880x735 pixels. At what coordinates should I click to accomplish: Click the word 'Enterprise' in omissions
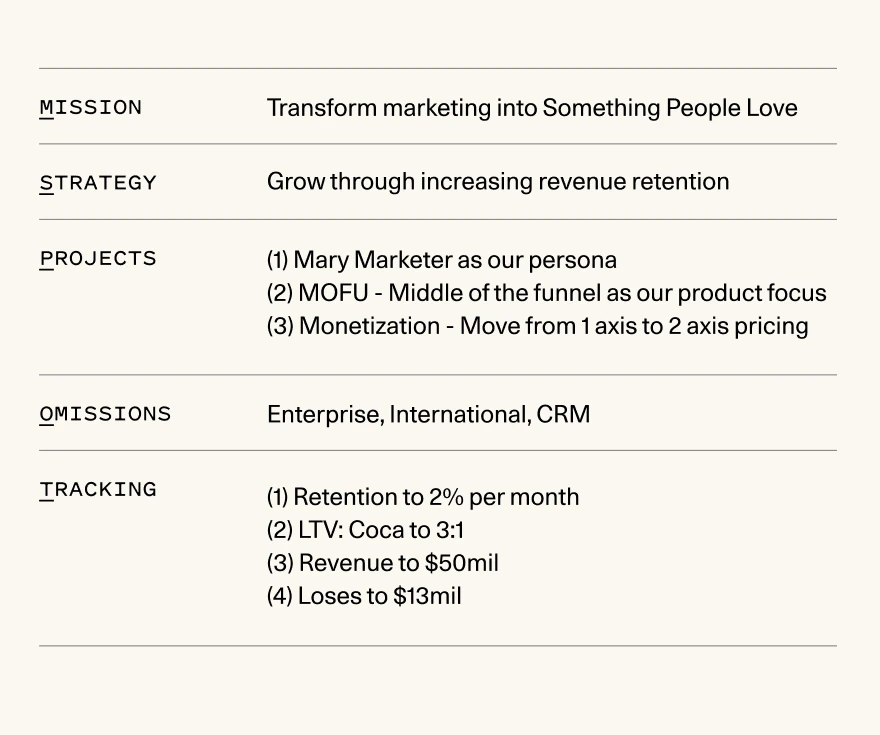tap(326, 415)
